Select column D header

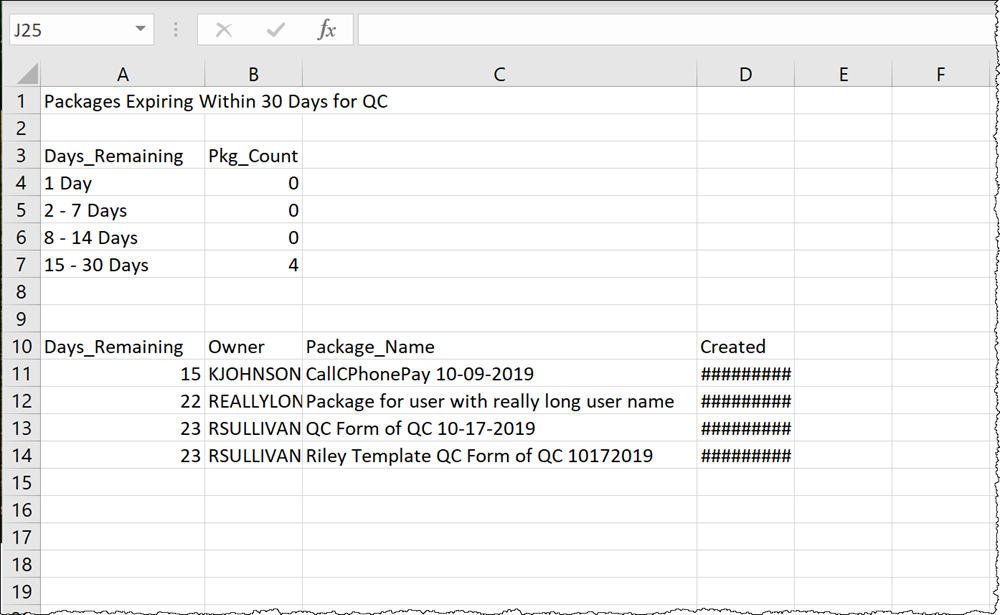(746, 75)
